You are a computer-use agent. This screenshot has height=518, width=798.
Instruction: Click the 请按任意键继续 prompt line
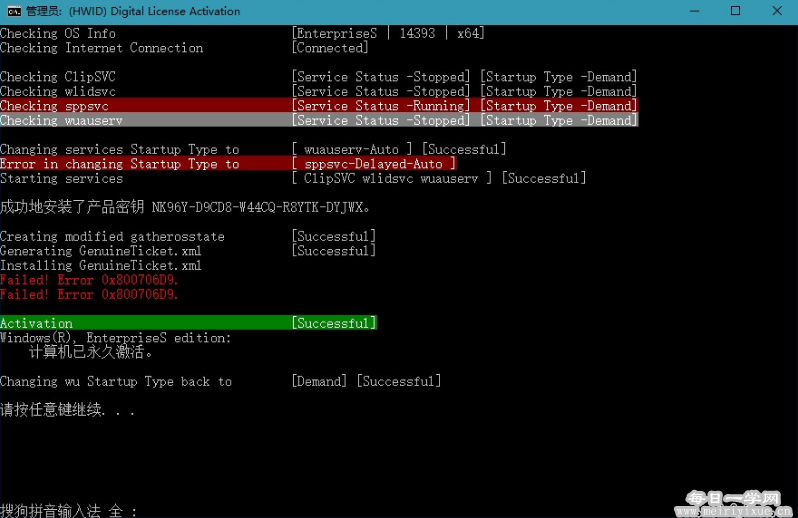[x=67, y=410]
